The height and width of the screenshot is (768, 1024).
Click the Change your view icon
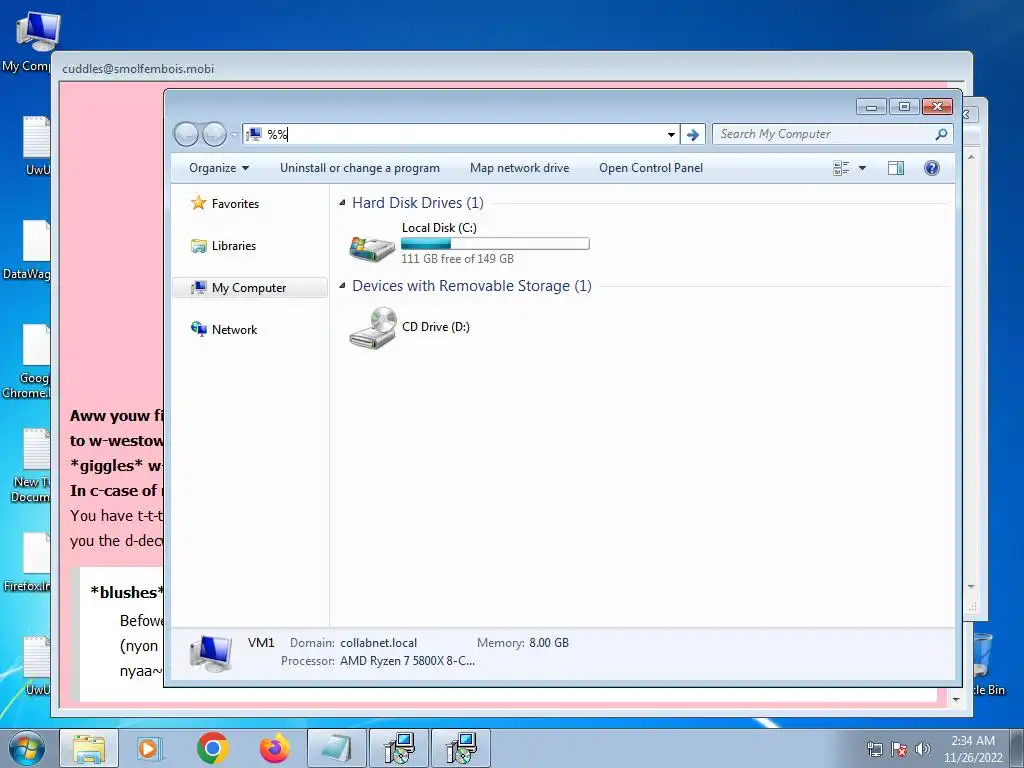point(841,168)
